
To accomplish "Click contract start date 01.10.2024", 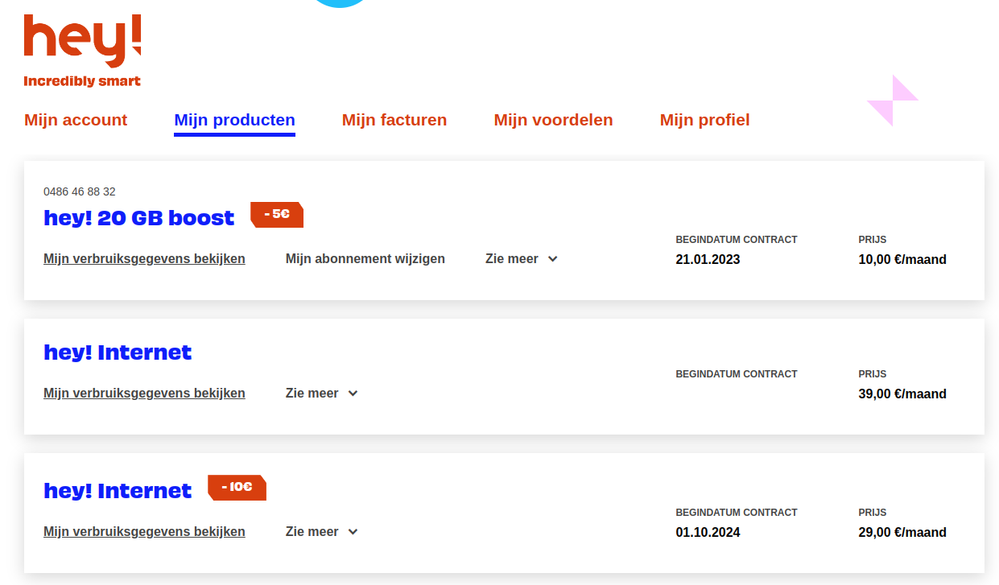I will [x=708, y=532].
